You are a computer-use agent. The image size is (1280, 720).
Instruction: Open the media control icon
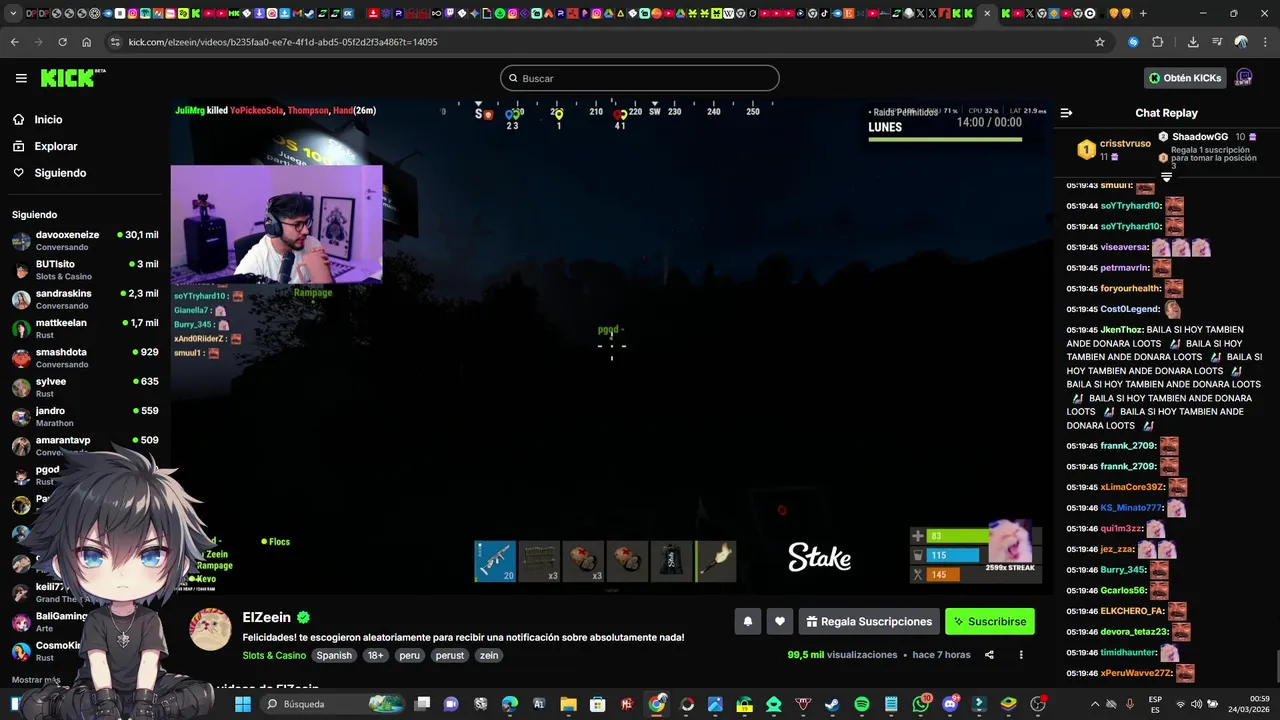[1217, 42]
